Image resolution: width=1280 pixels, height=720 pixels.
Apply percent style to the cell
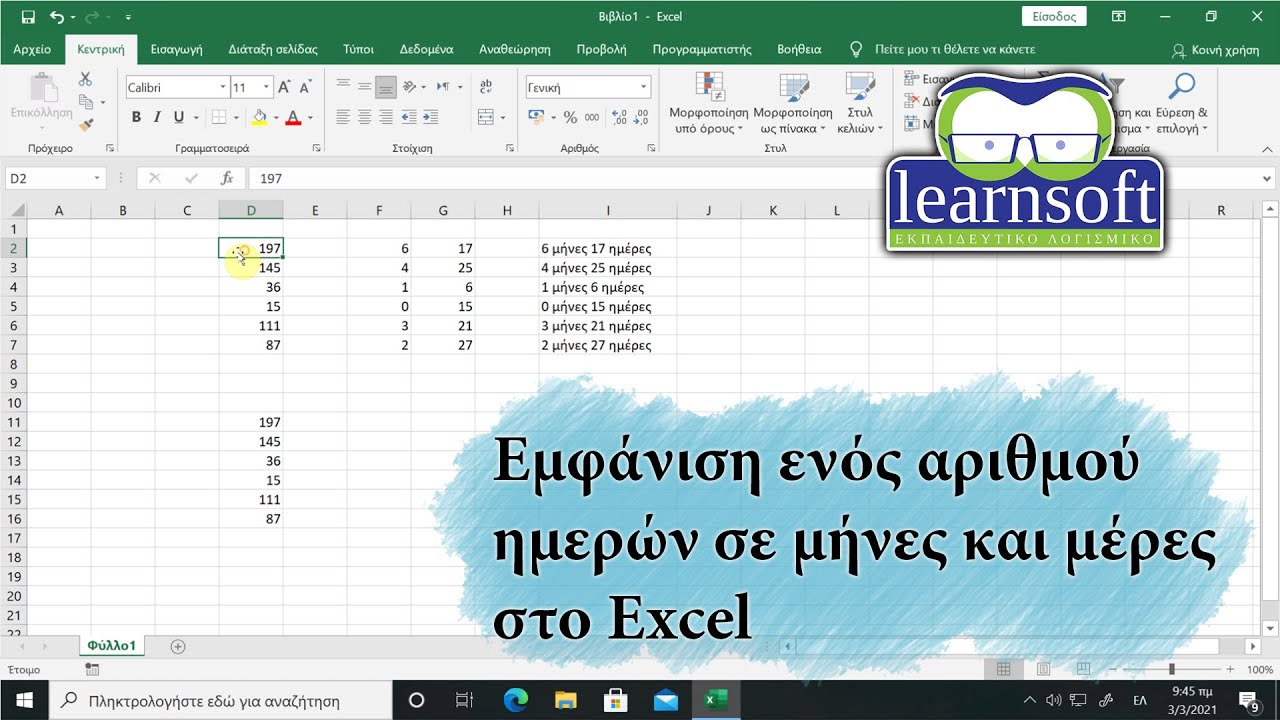click(570, 117)
